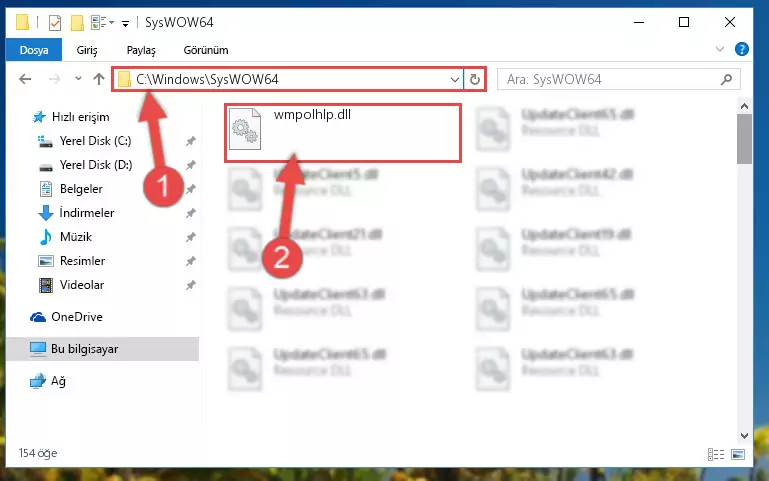Viewport: 769px width, 481px height.
Task: Open the Paylaş ribbon tab
Action: coord(141,50)
